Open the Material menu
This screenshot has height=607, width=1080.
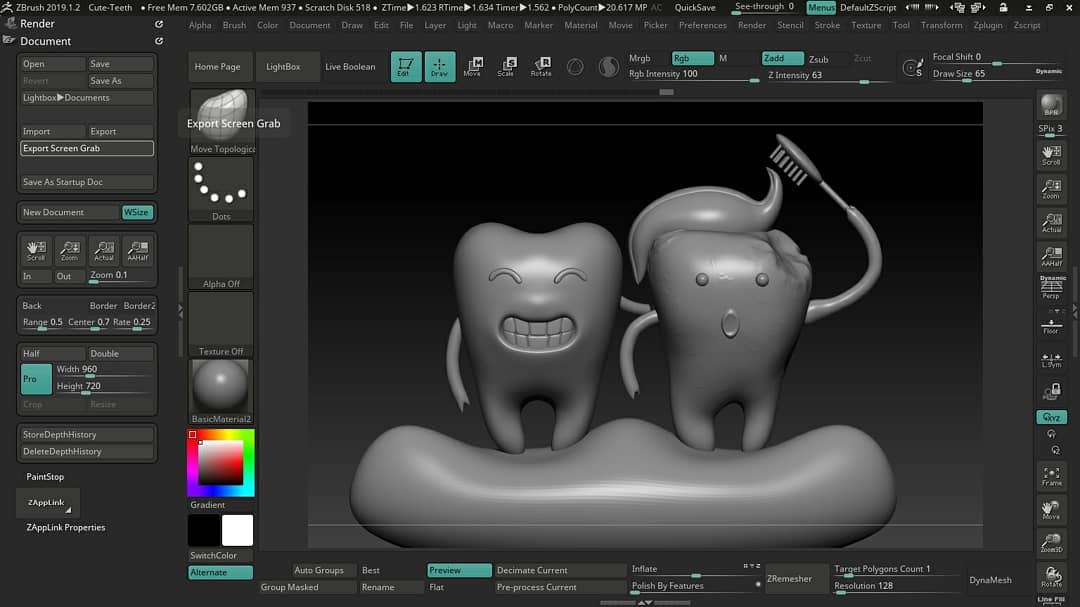[x=581, y=25]
